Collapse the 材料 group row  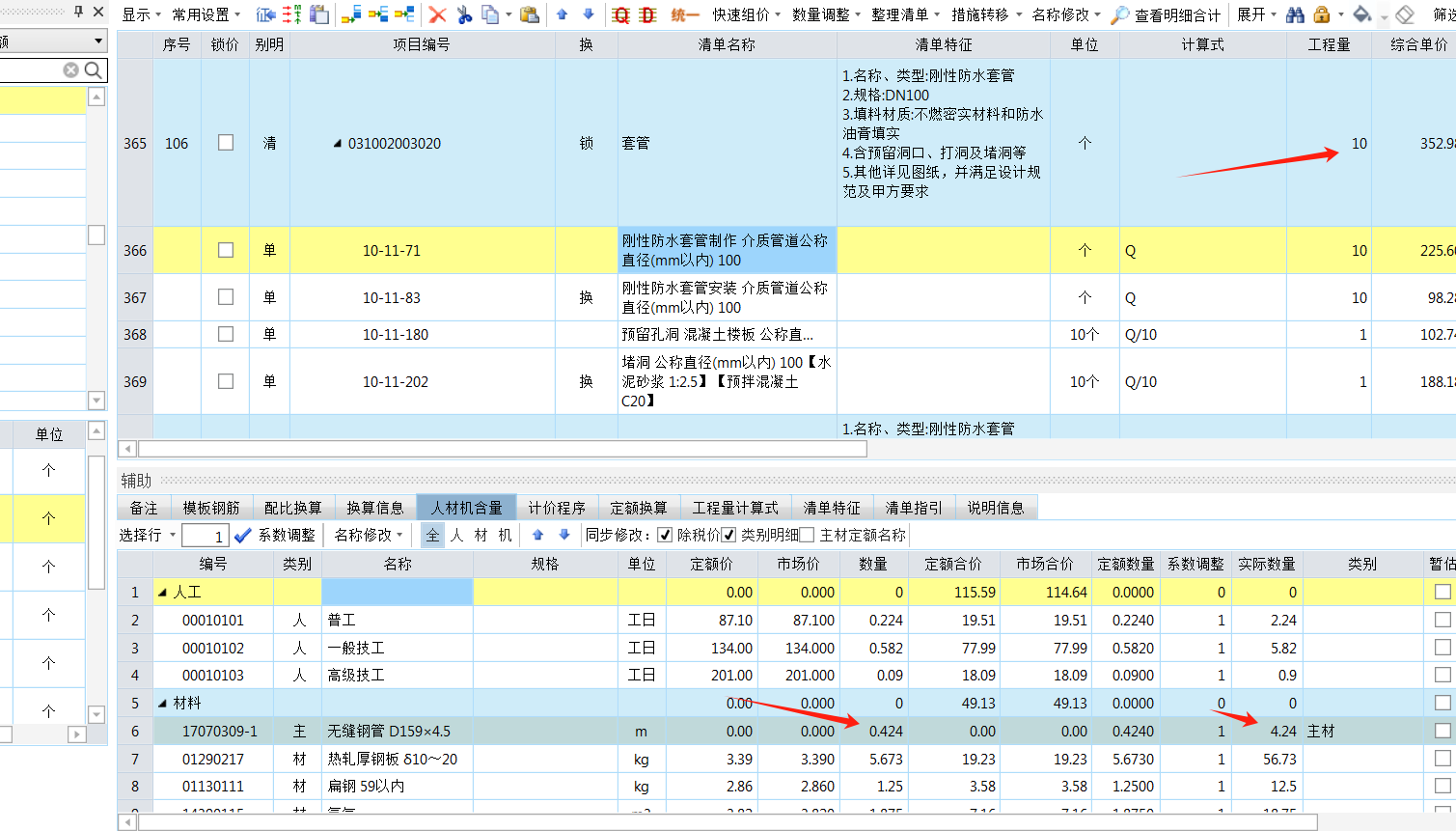[162, 704]
